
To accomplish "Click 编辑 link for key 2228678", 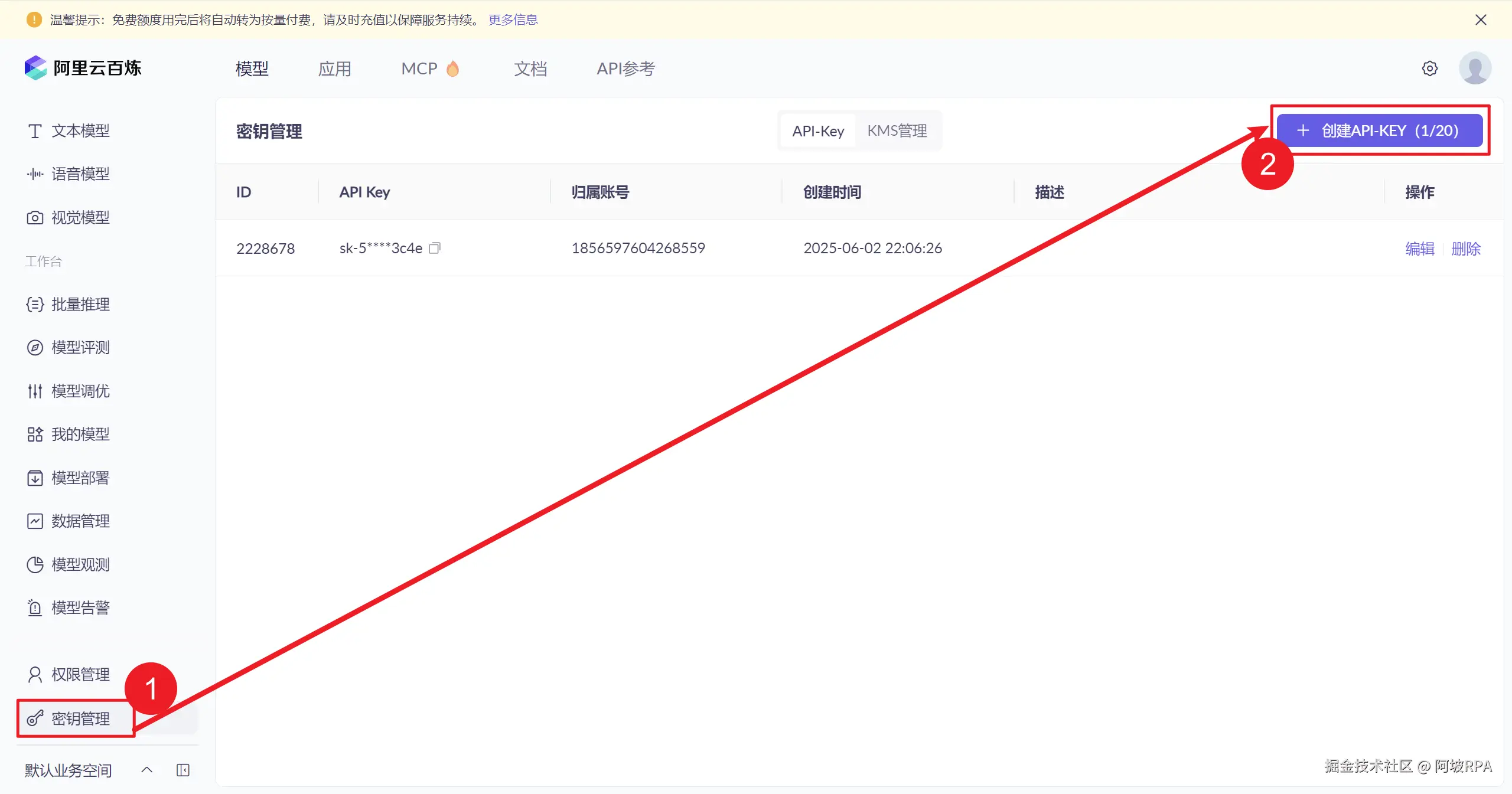I will pos(1419,249).
